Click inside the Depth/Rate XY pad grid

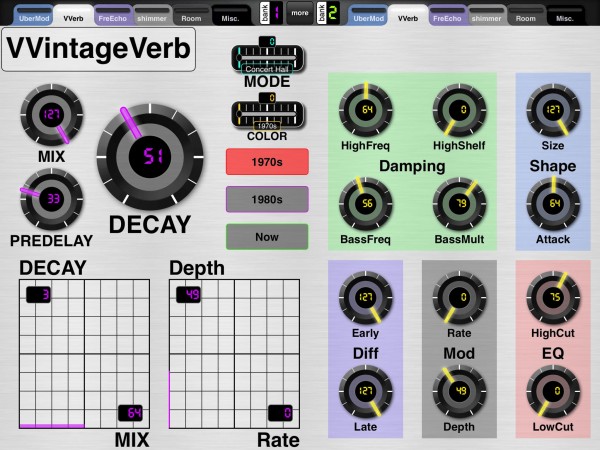pyautogui.click(x=234, y=354)
